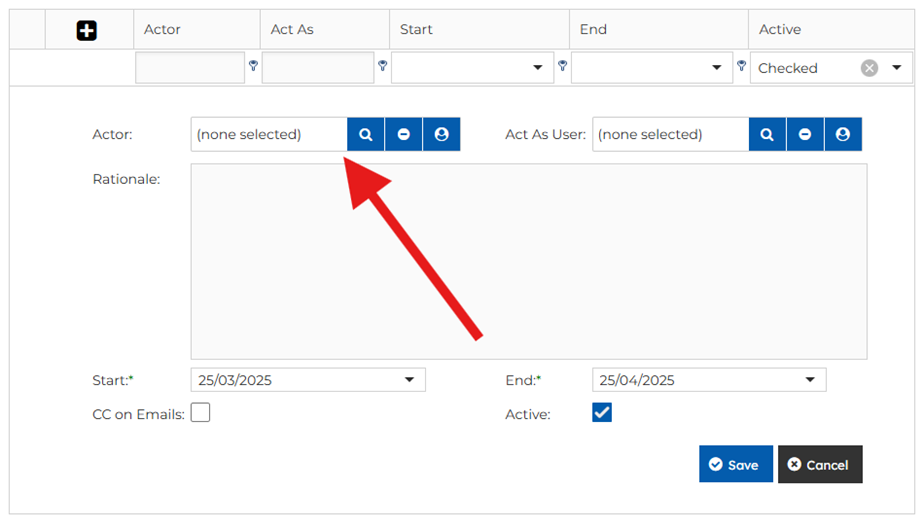Open the Actor search magnifier button
The height and width of the screenshot is (528, 924).
pos(366,134)
